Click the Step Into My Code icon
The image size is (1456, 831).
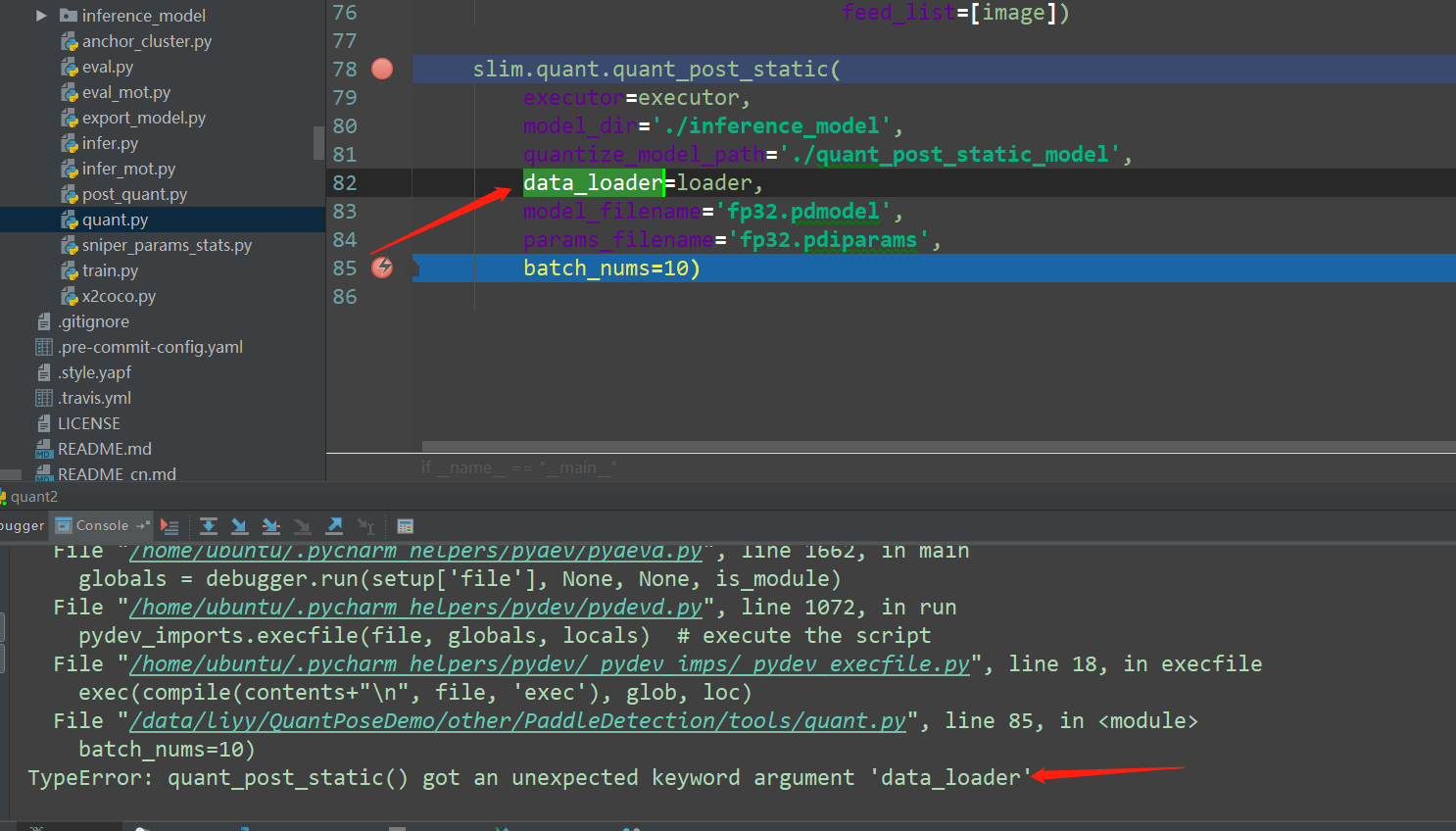[271, 526]
